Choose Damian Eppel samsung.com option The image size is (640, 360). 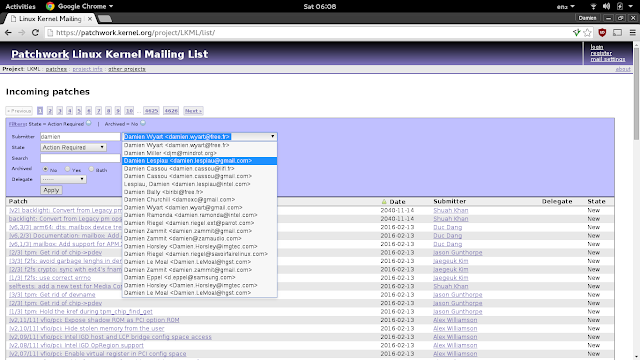pyautogui.click(x=200, y=277)
